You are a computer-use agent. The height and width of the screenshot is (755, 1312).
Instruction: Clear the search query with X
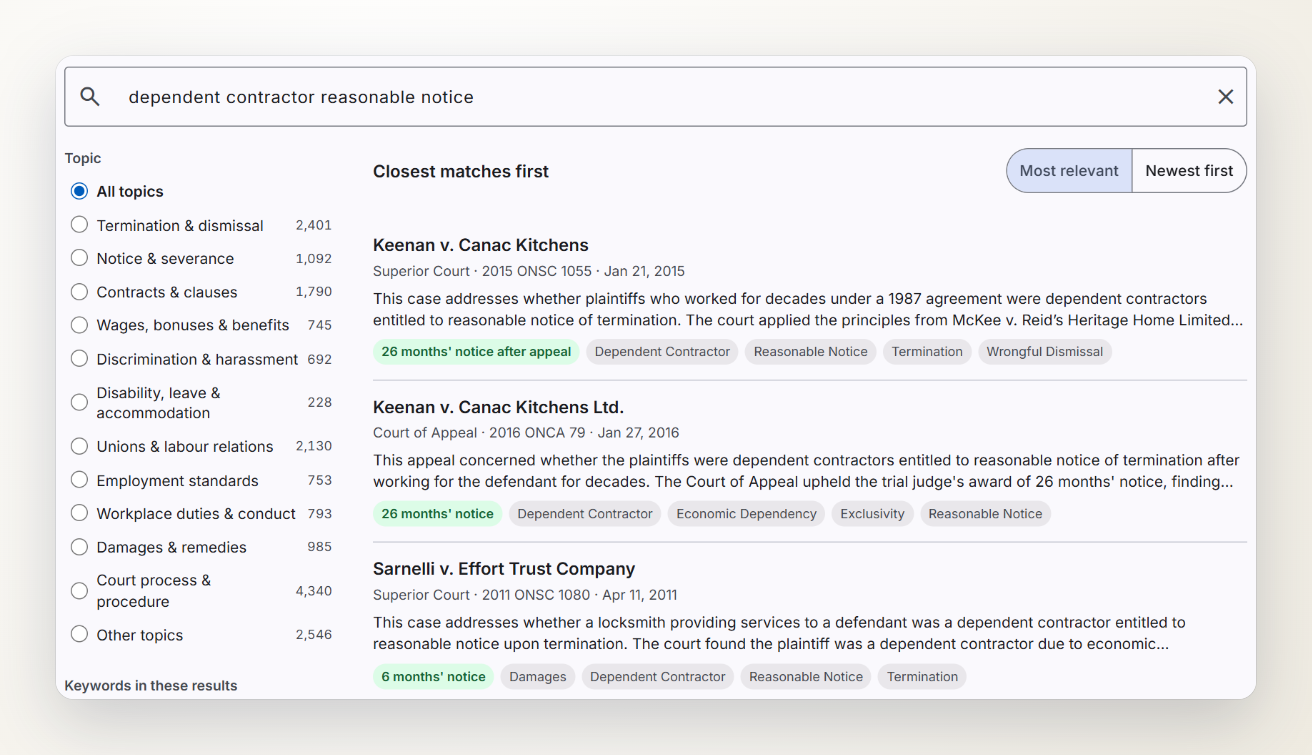click(1225, 97)
